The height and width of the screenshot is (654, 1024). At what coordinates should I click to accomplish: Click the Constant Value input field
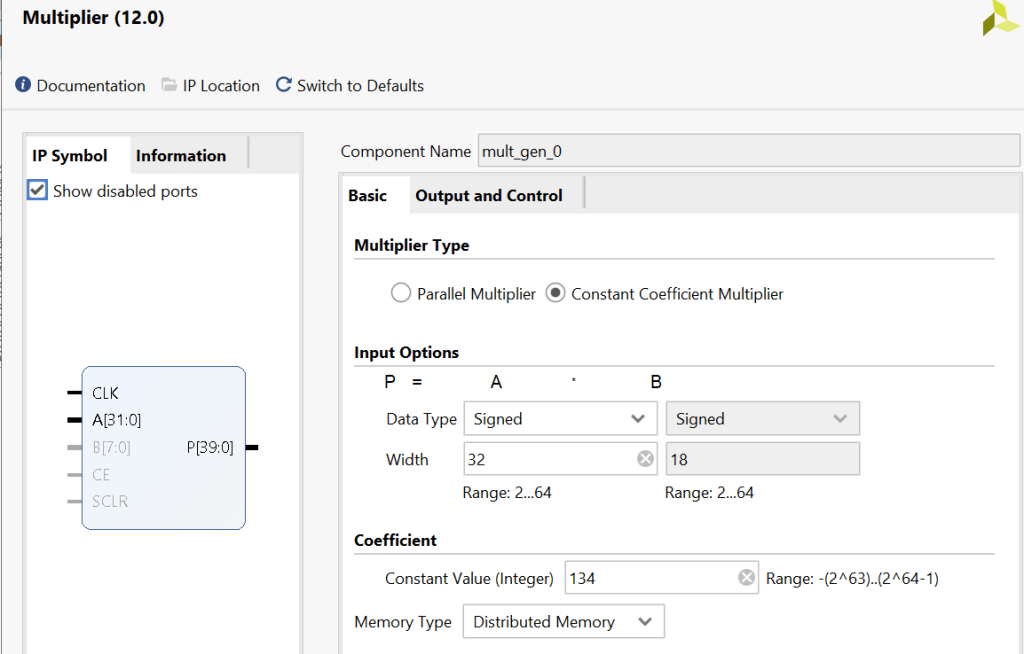click(x=650, y=578)
